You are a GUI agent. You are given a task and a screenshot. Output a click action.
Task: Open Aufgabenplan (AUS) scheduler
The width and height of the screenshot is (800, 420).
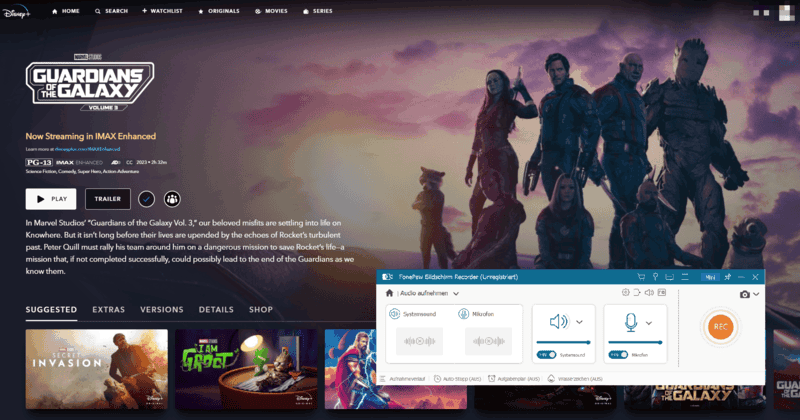coord(514,379)
